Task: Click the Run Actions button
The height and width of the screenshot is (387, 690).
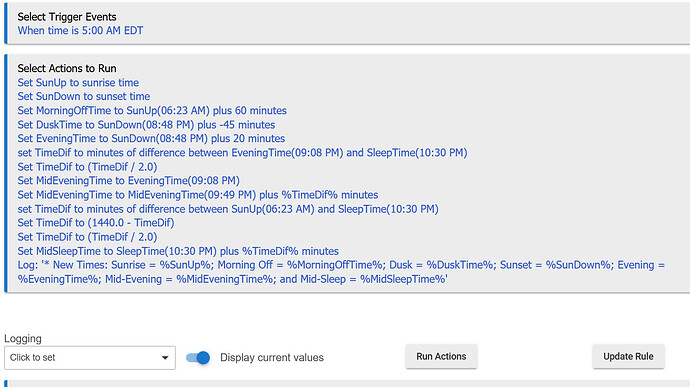Action: point(441,357)
